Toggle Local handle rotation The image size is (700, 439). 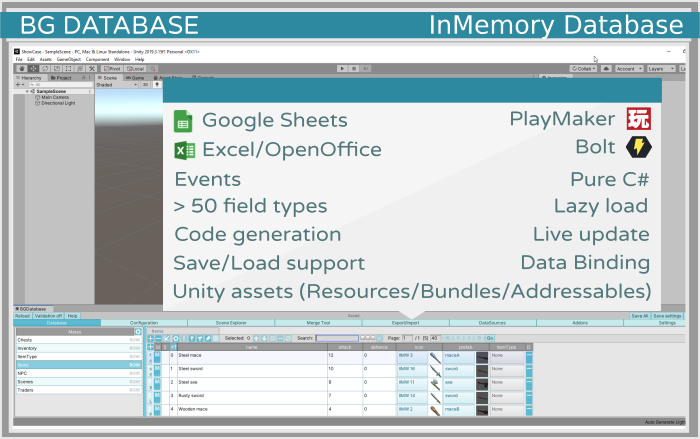tap(138, 68)
